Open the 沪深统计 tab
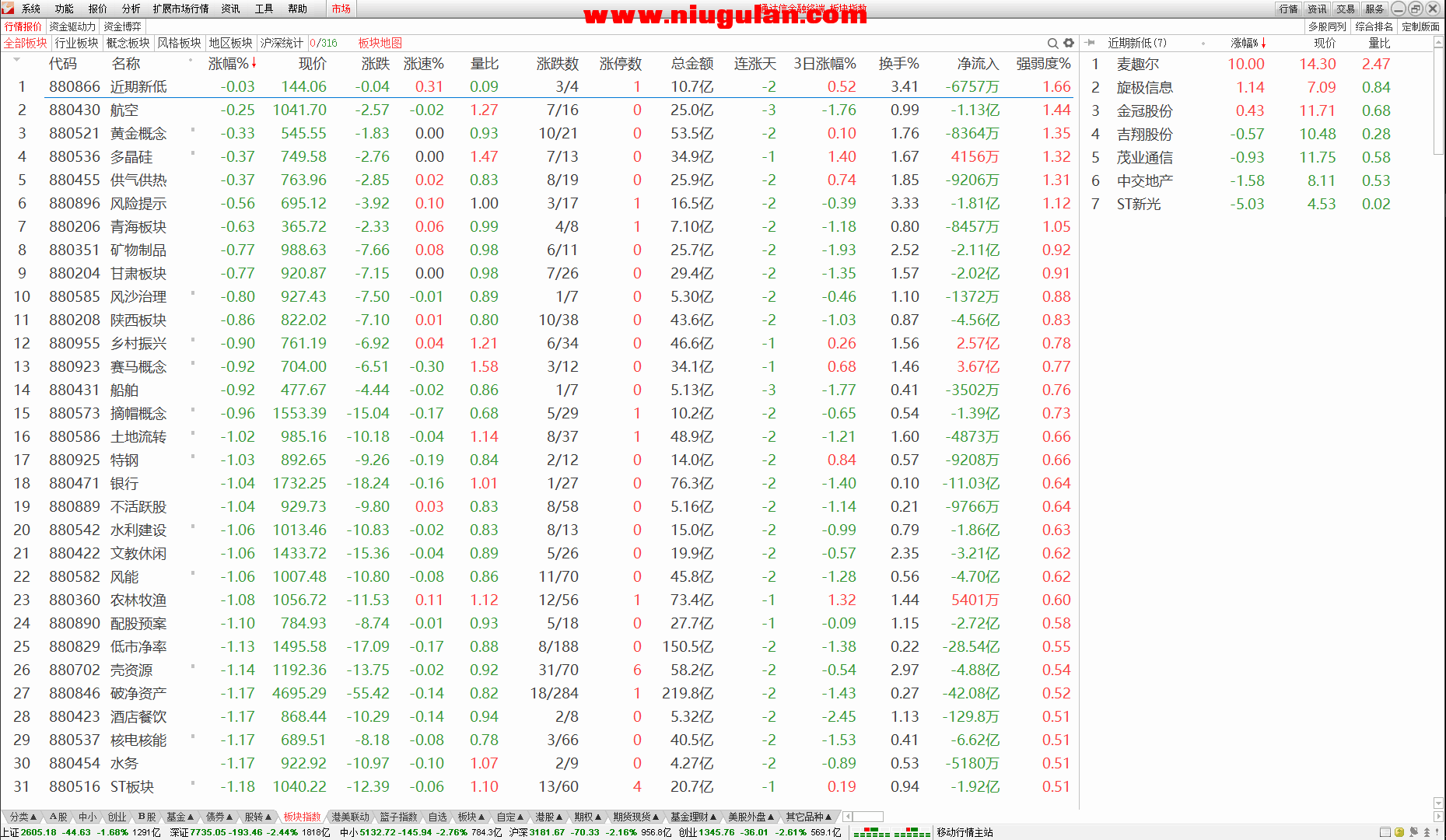Screen dimensions: 1446x840 point(282,43)
